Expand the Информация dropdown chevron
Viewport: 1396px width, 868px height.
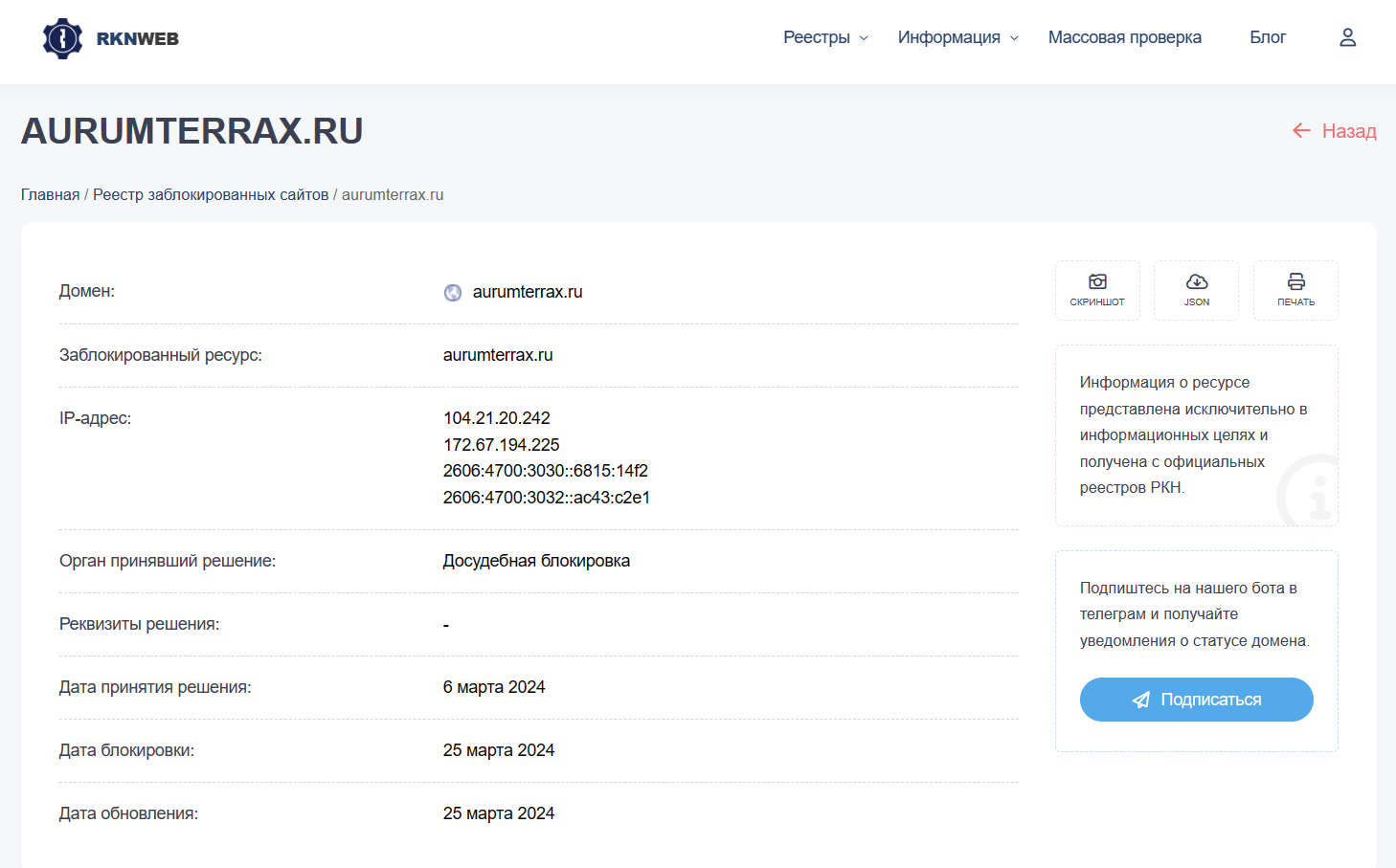pos(1014,38)
